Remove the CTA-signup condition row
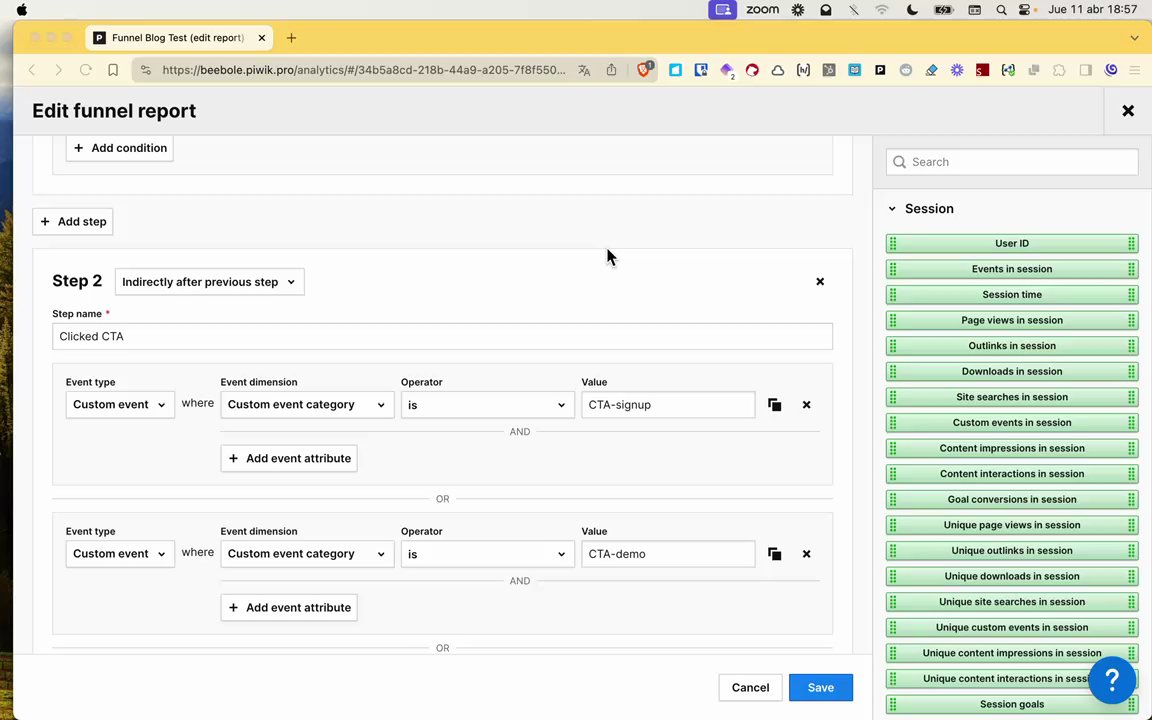1152x720 pixels. (806, 405)
